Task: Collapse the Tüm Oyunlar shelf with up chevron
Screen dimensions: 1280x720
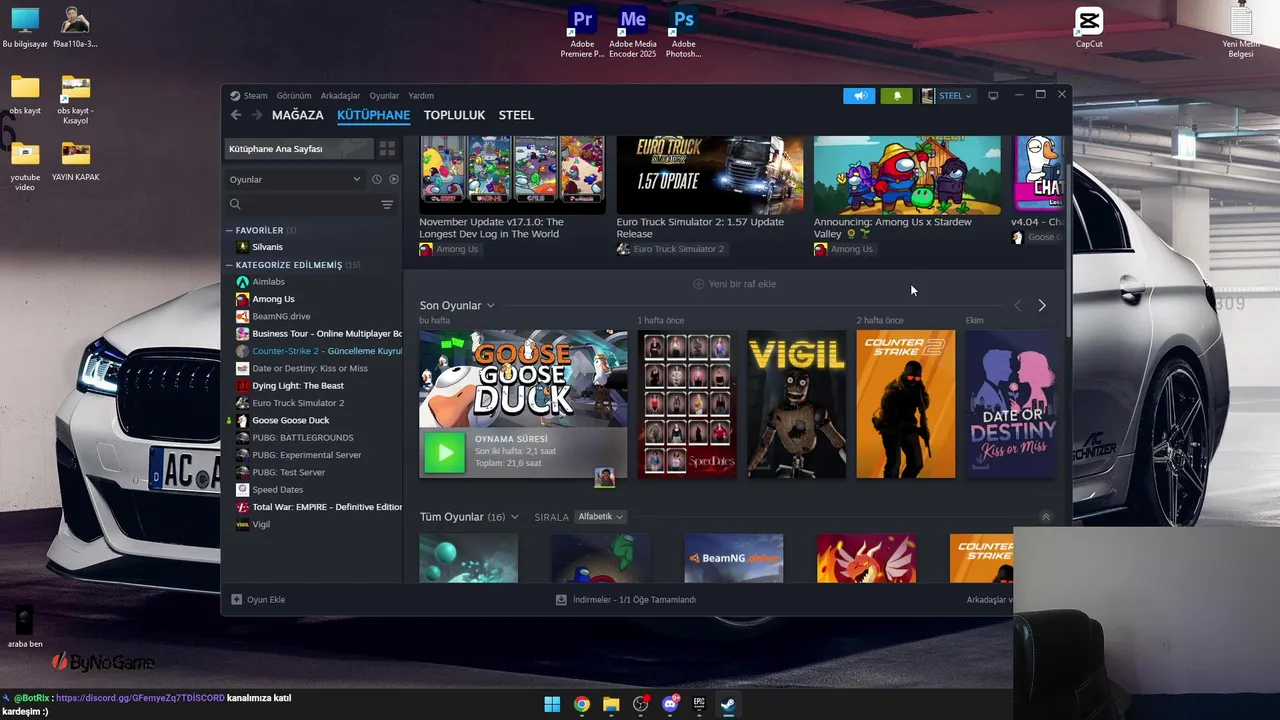Action: (1046, 517)
